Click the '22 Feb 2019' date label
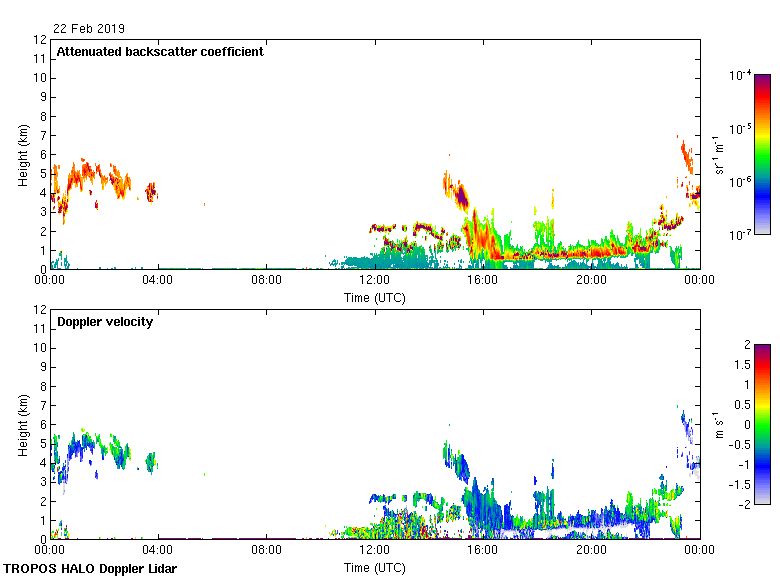 [90, 29]
